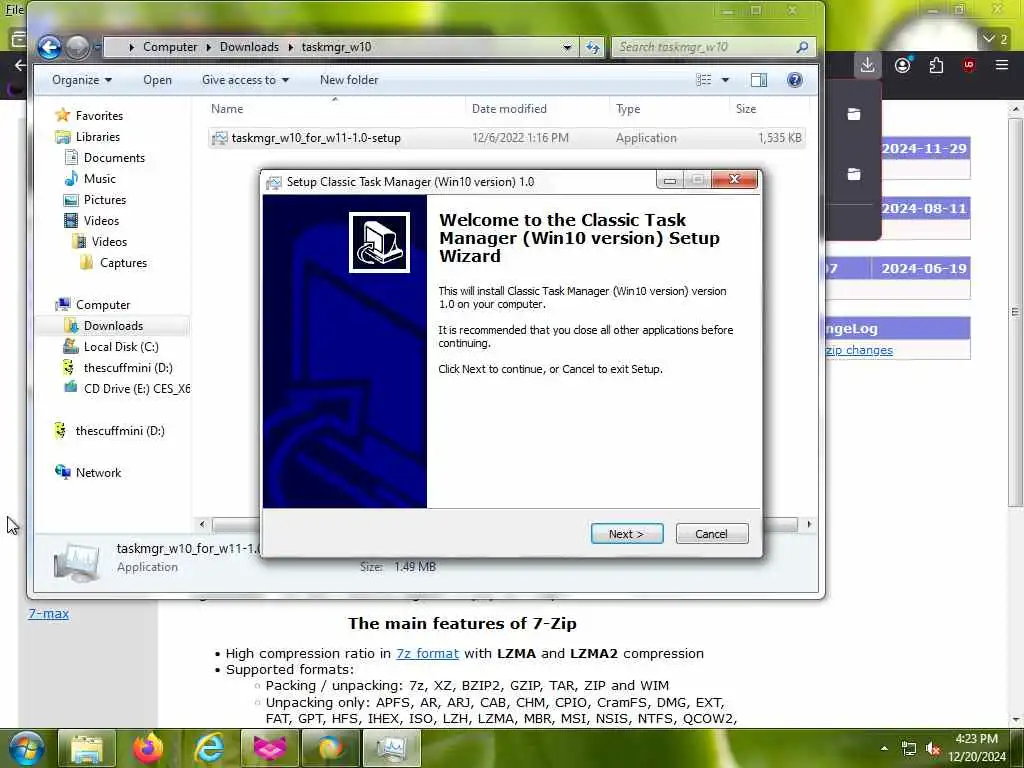Open the address bar history dropdown
Viewport: 1024px width, 768px height.
(567, 47)
